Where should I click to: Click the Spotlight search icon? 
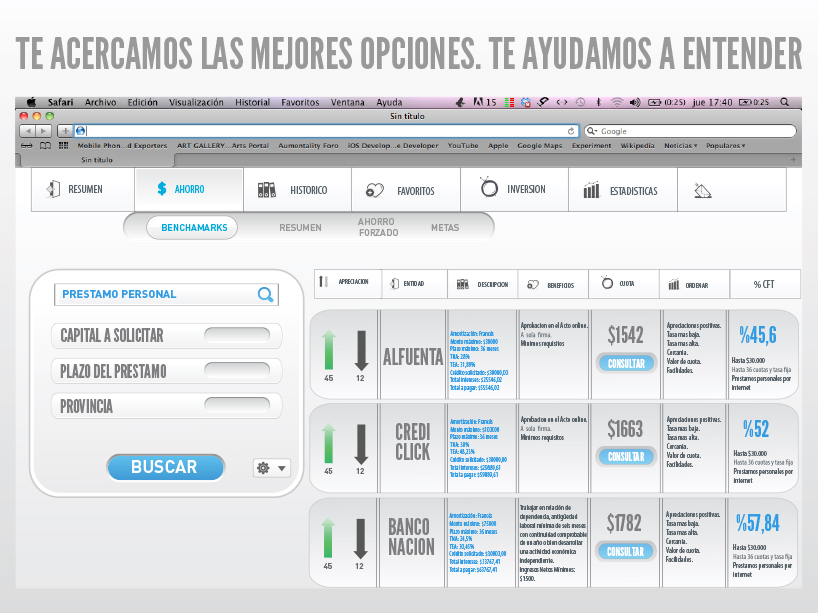pyautogui.click(x=785, y=102)
